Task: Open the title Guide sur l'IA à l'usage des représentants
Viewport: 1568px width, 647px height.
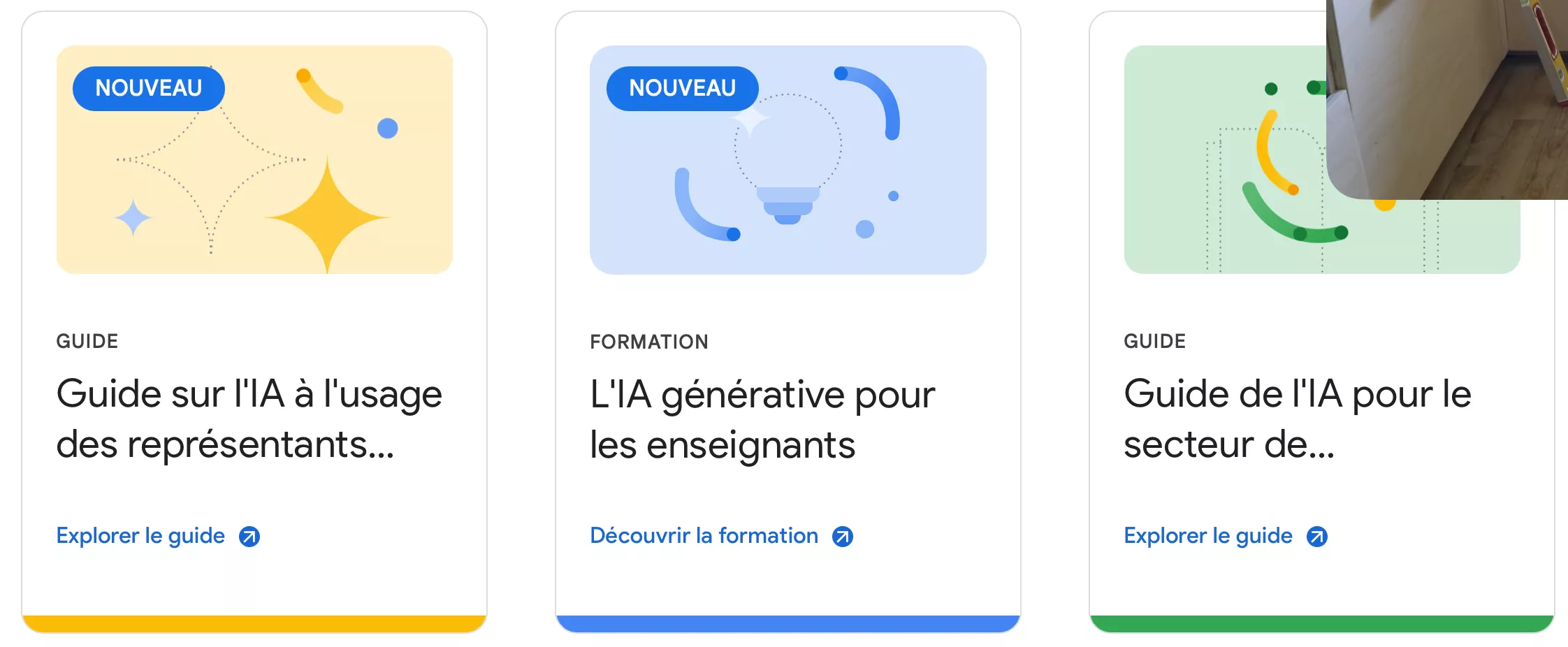Action: click(249, 419)
